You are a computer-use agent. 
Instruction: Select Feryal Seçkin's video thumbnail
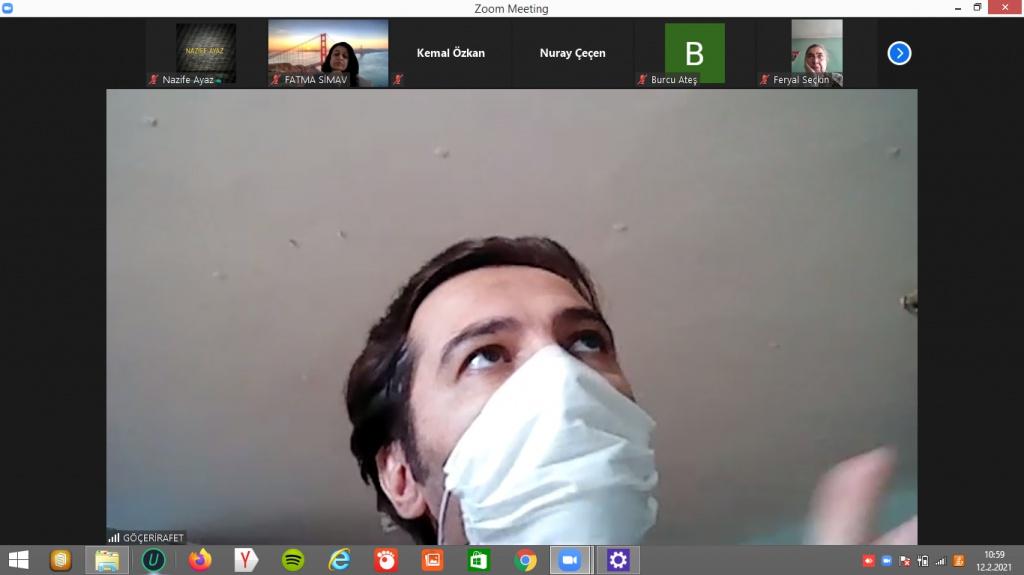click(x=816, y=53)
